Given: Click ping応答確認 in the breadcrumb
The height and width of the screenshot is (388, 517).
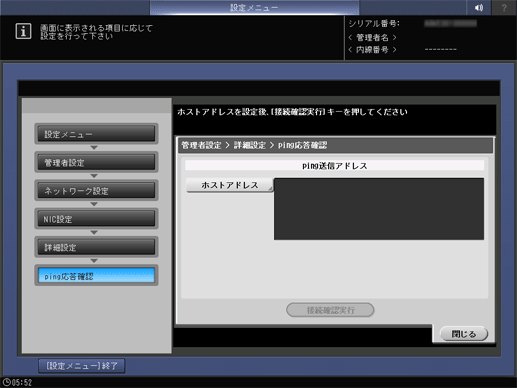Looking at the screenshot, I should (x=302, y=145).
